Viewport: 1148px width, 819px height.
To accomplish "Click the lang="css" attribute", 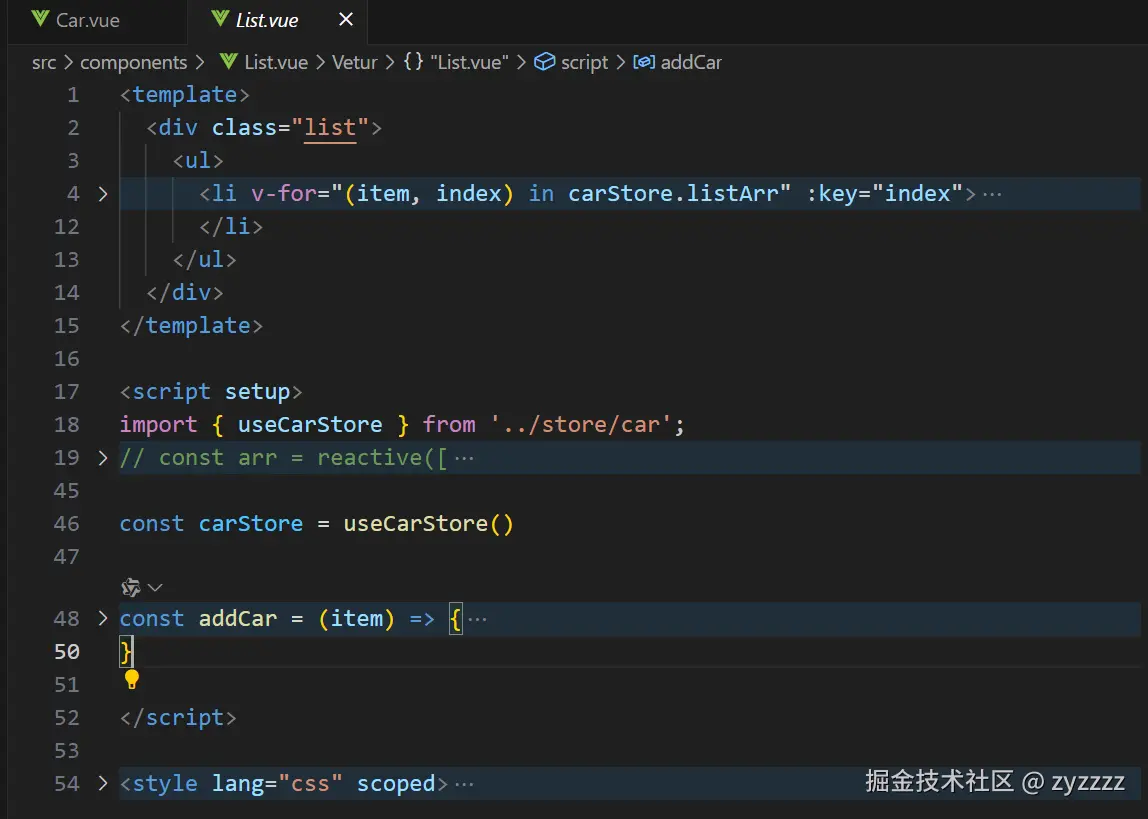I will pos(277,784).
